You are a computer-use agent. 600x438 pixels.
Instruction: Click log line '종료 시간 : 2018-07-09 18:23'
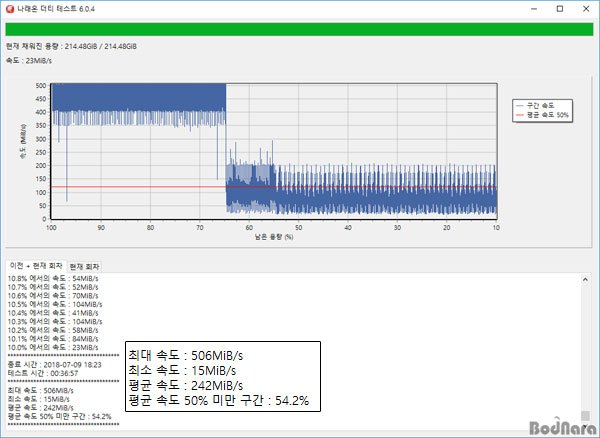click(55, 365)
